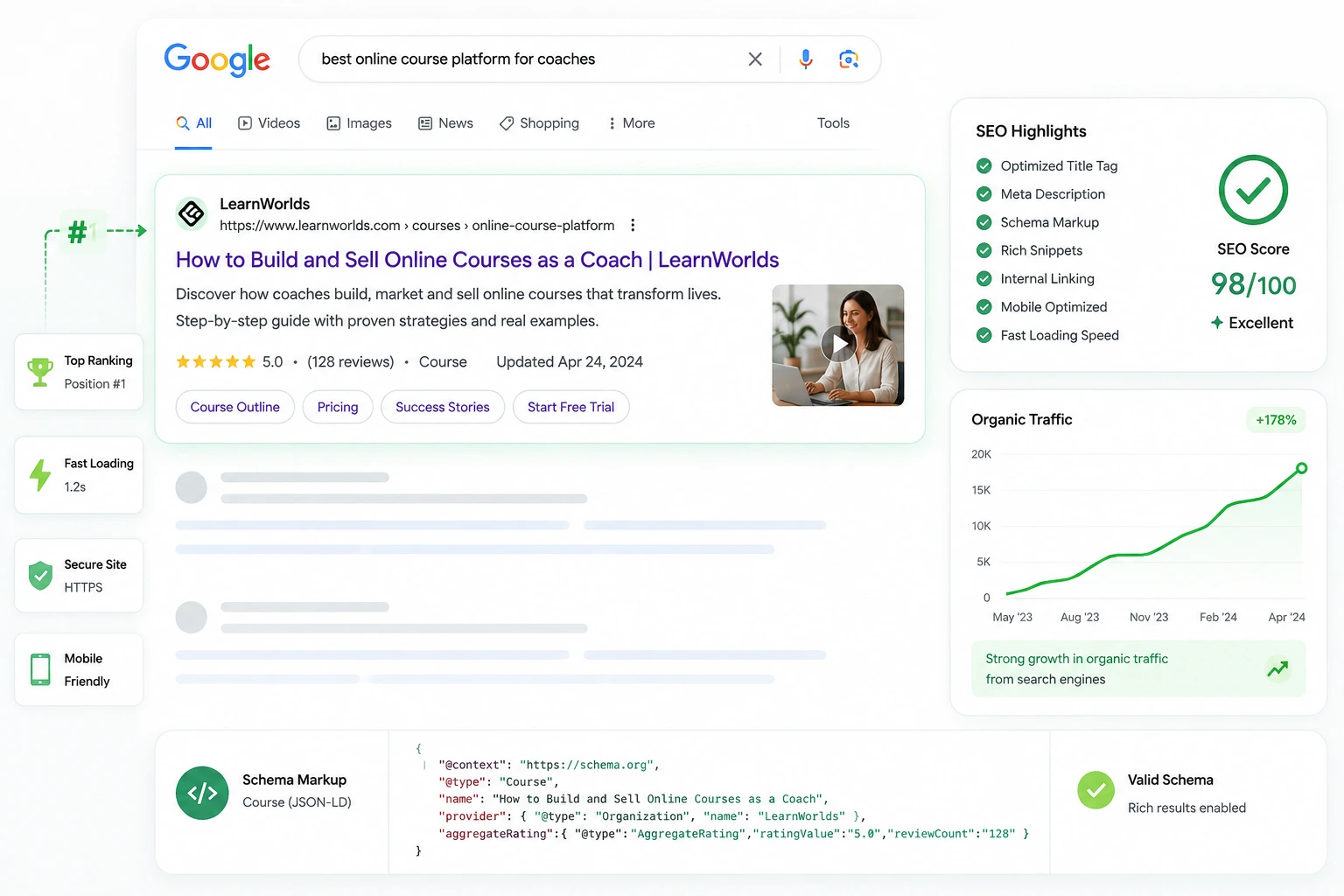Toggle the Optimized Title Tag check

point(984,166)
